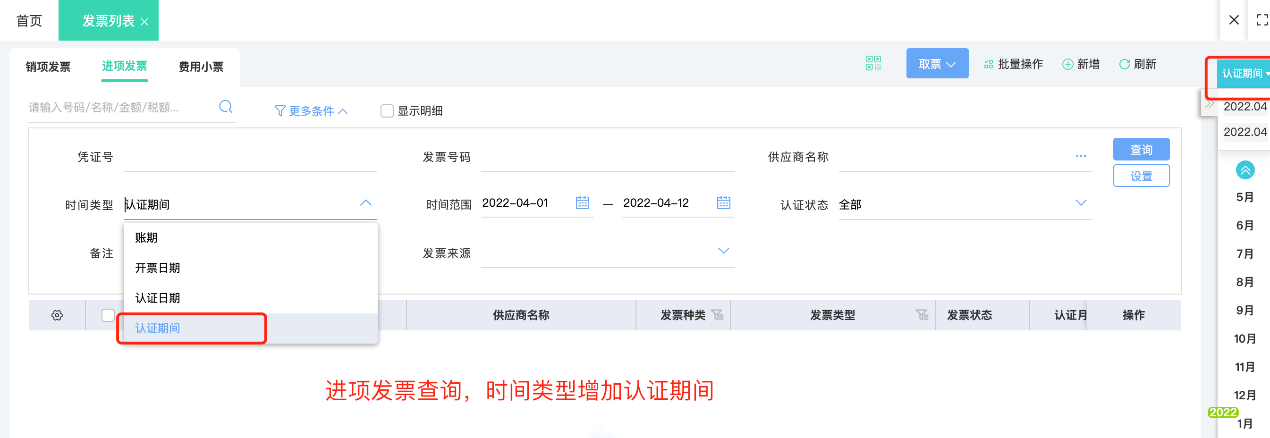Screen dimensions: 1270x438
Task: Click the 设置 button
Action: [1141, 176]
